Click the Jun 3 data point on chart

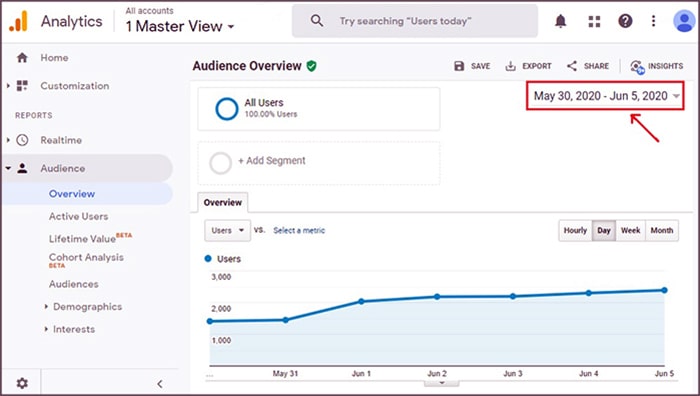513,296
